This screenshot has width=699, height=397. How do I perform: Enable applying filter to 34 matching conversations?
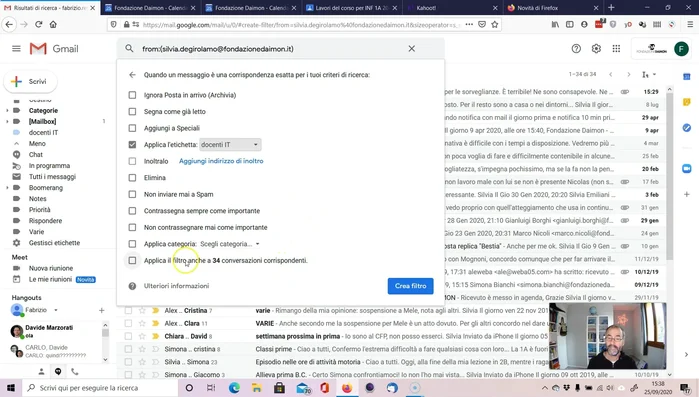coord(132,260)
